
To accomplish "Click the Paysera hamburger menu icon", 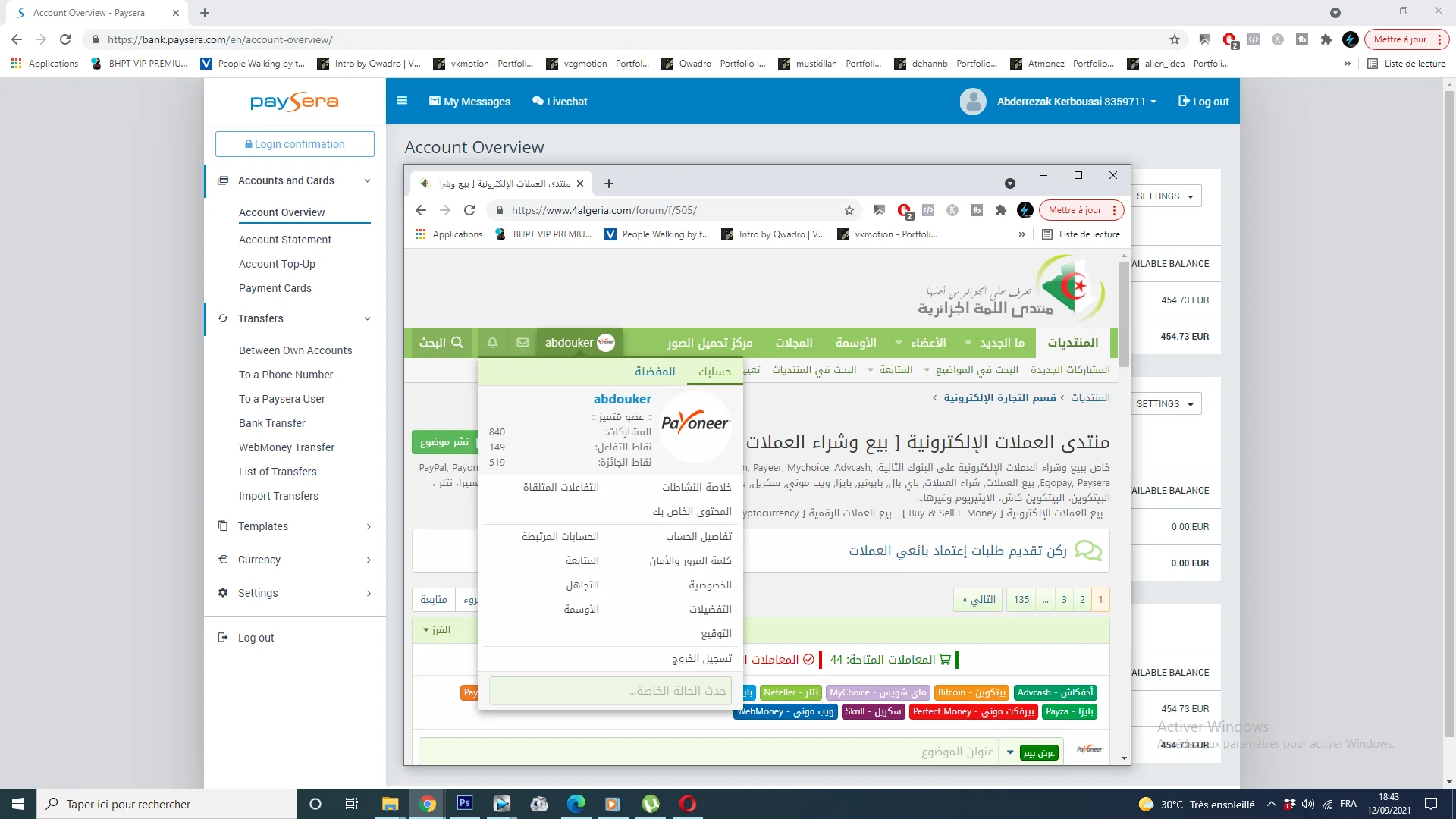I will pos(402,101).
